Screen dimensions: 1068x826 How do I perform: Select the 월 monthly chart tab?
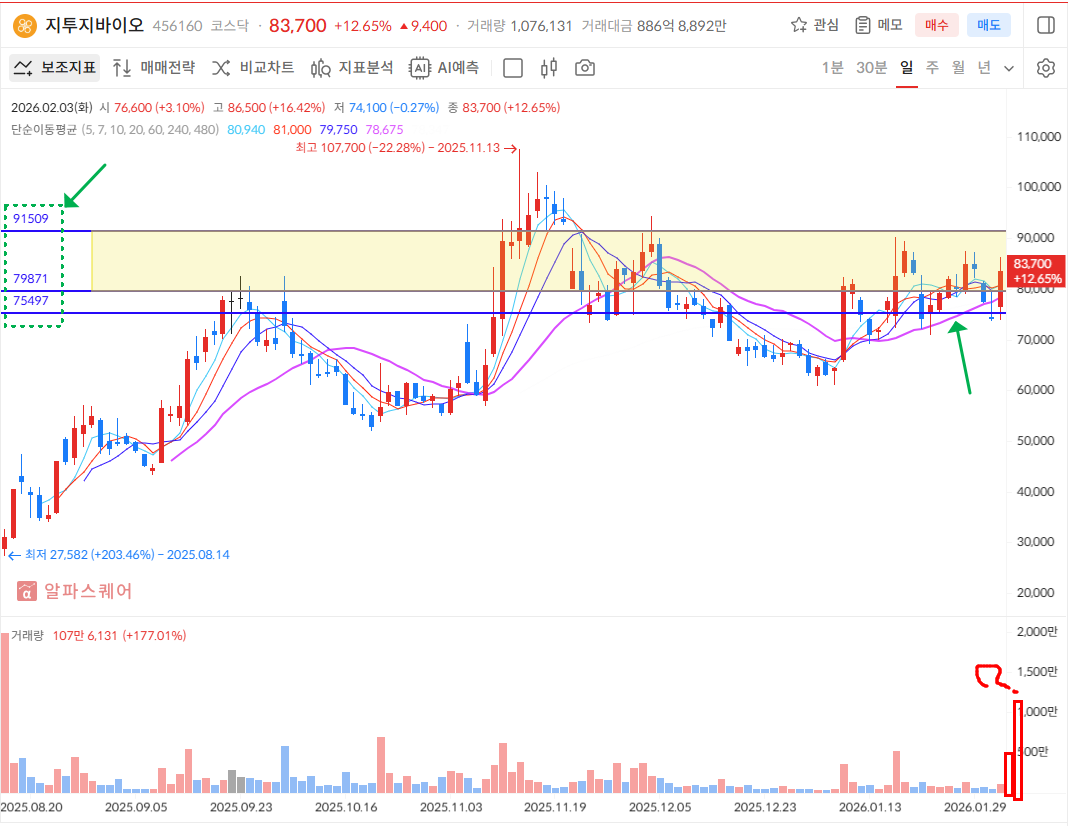[958, 68]
